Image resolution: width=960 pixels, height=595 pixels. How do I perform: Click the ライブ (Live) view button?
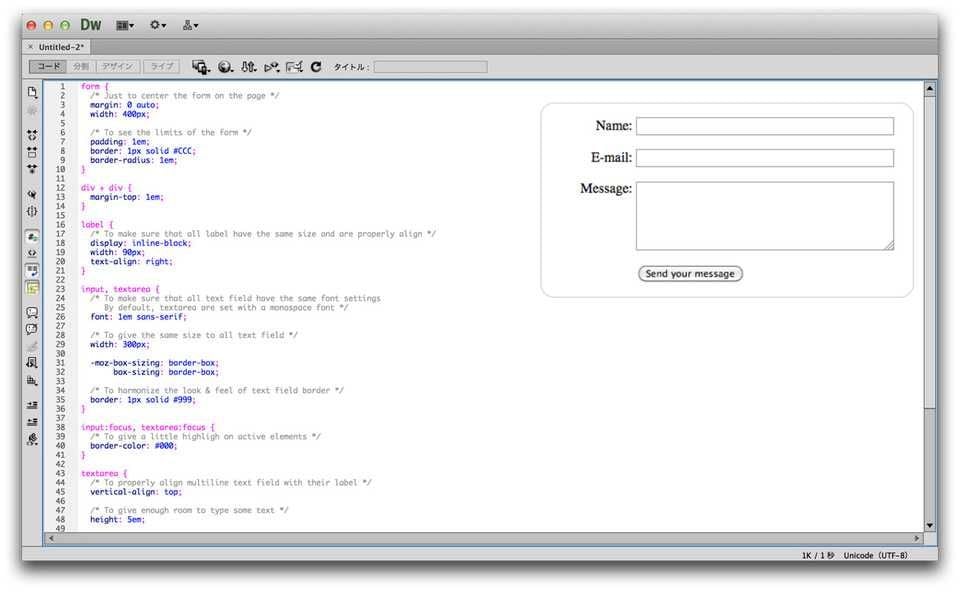[161, 67]
